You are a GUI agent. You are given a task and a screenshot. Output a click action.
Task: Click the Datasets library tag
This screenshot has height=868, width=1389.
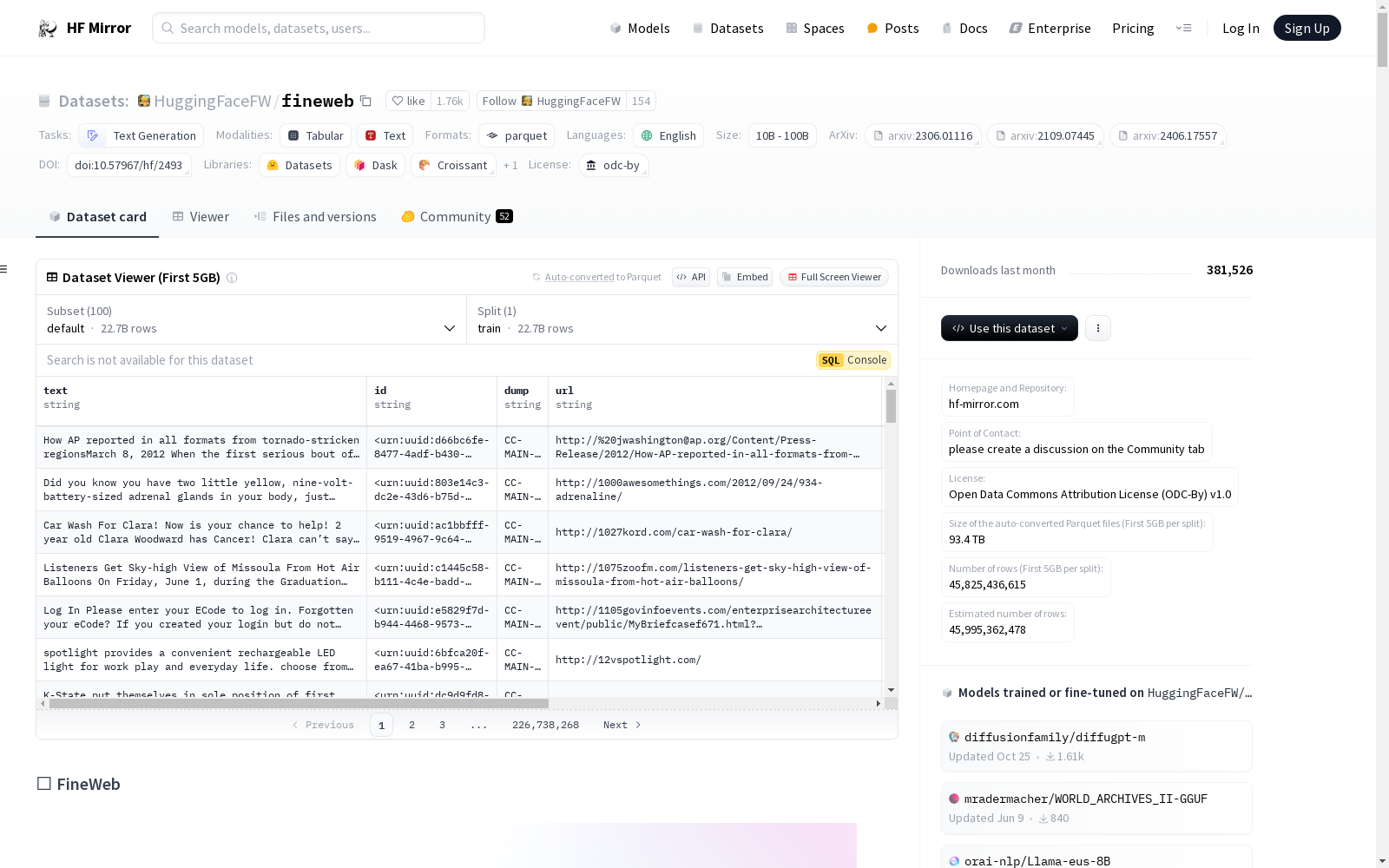tap(300, 166)
